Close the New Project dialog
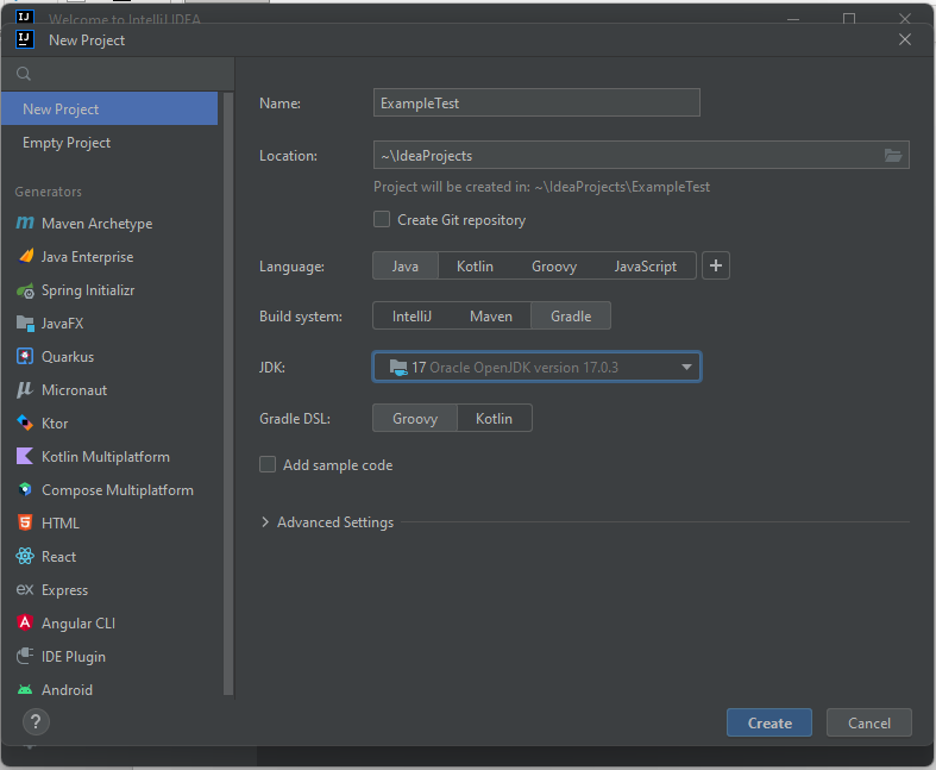The height and width of the screenshot is (770, 936). click(x=905, y=39)
